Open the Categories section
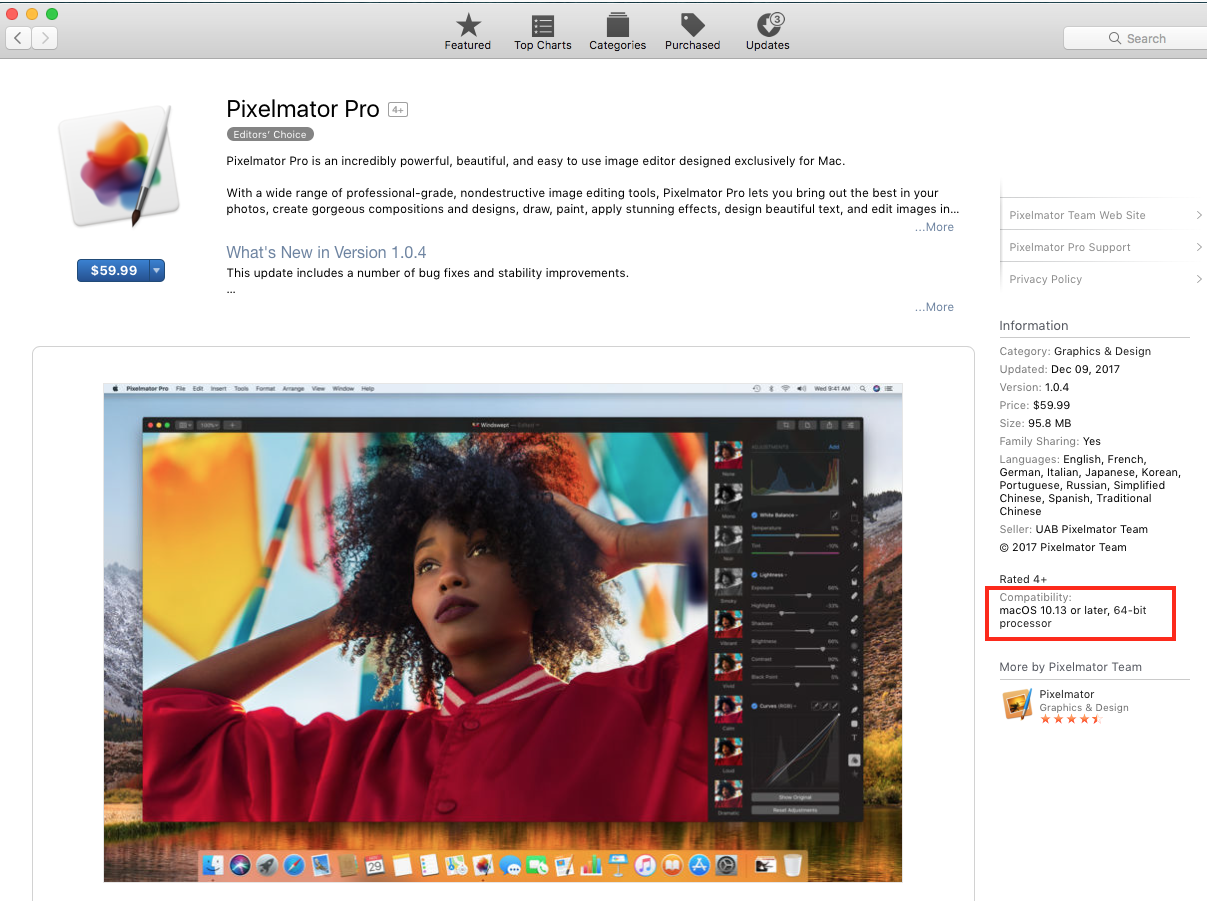Image resolution: width=1207 pixels, height=901 pixels. tap(617, 33)
